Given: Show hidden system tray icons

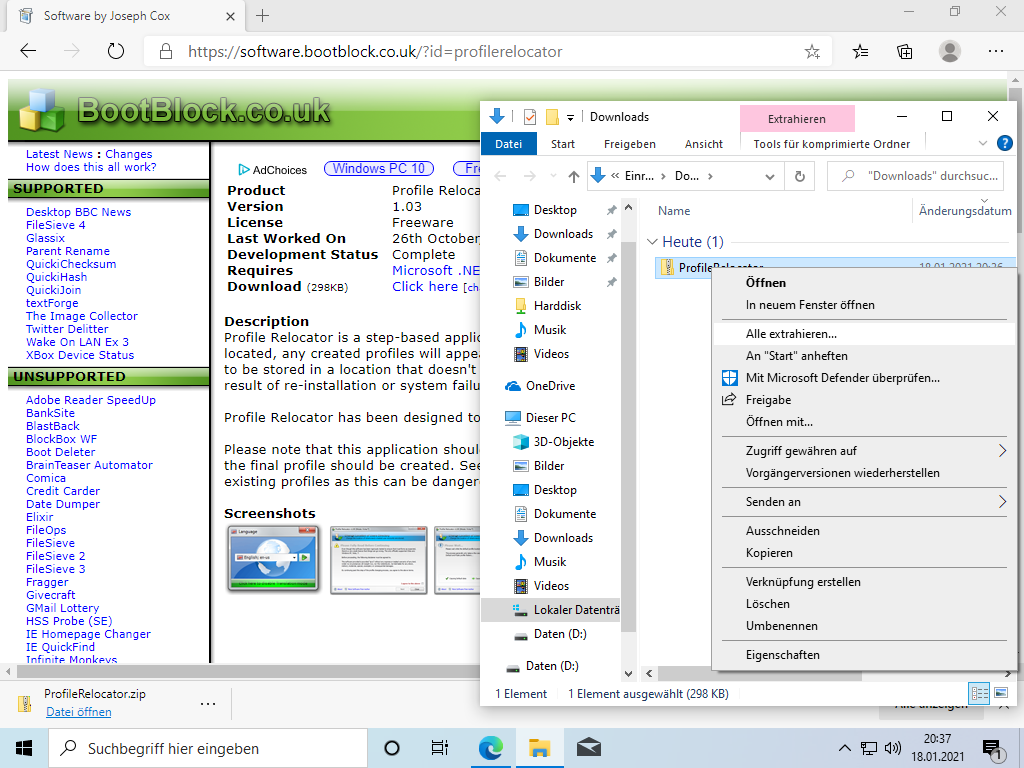Looking at the screenshot, I should coord(844,748).
